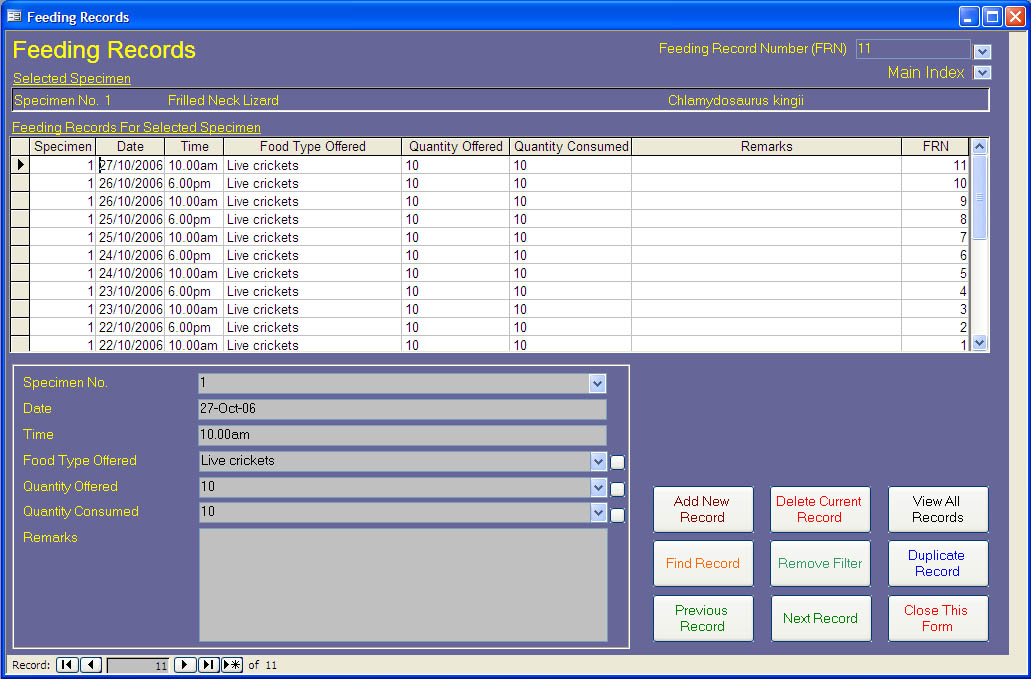Viewport: 1031px width, 679px height.
Task: Click time cell 6.00pm in FRN 8 row
Action: (194, 220)
